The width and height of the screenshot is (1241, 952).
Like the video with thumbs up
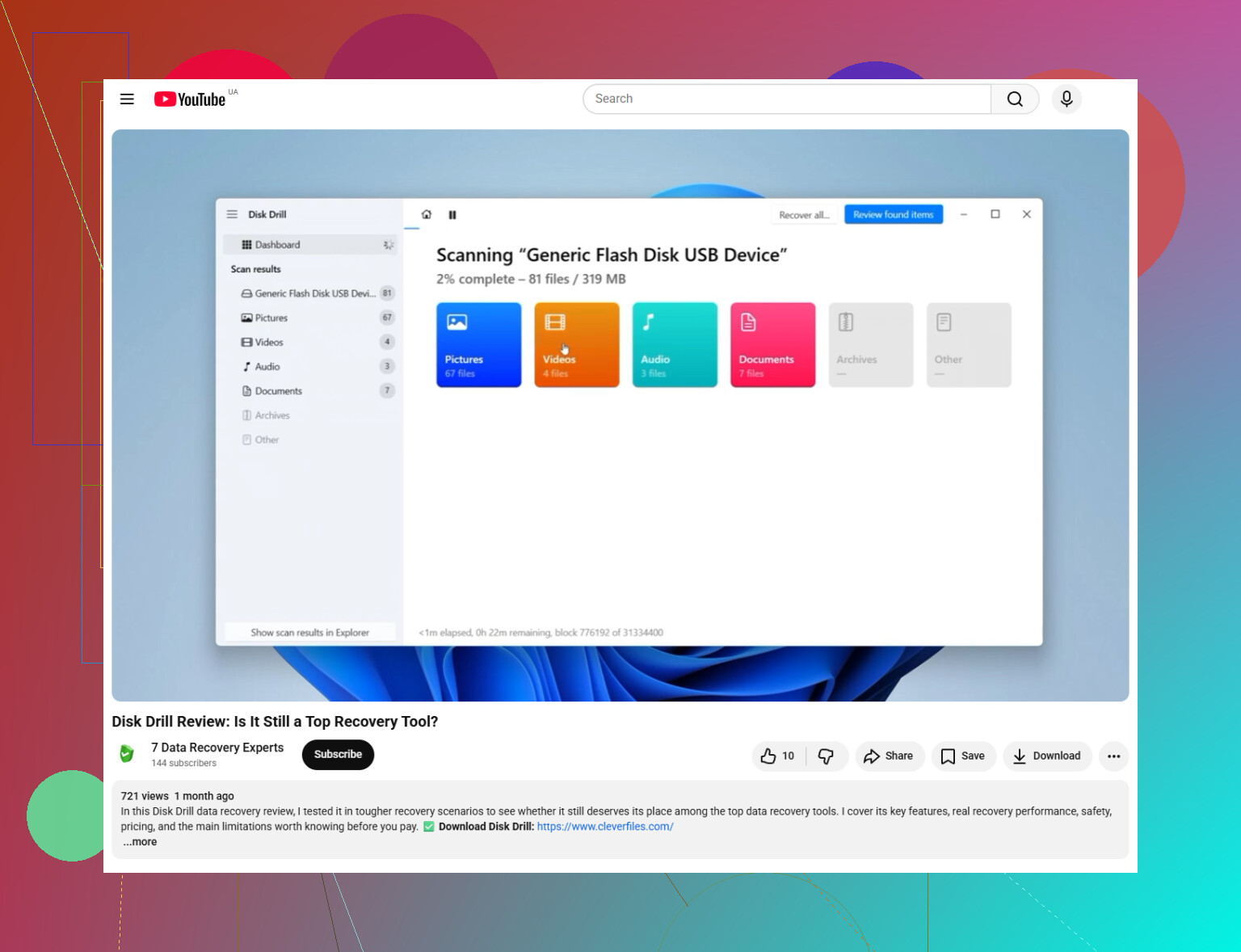click(x=778, y=756)
